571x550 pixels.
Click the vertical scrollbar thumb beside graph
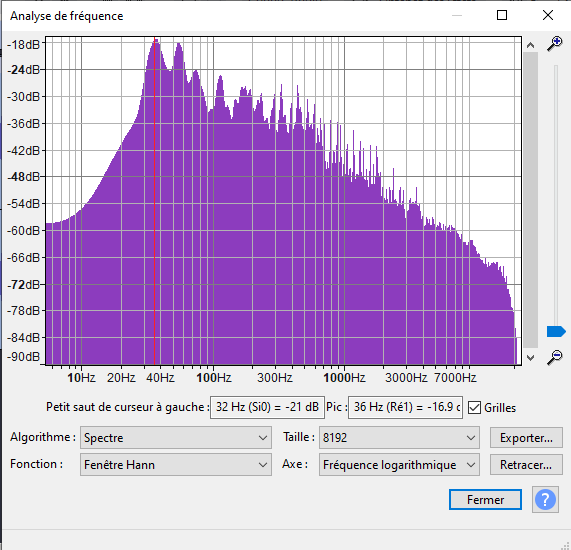click(x=531, y=200)
